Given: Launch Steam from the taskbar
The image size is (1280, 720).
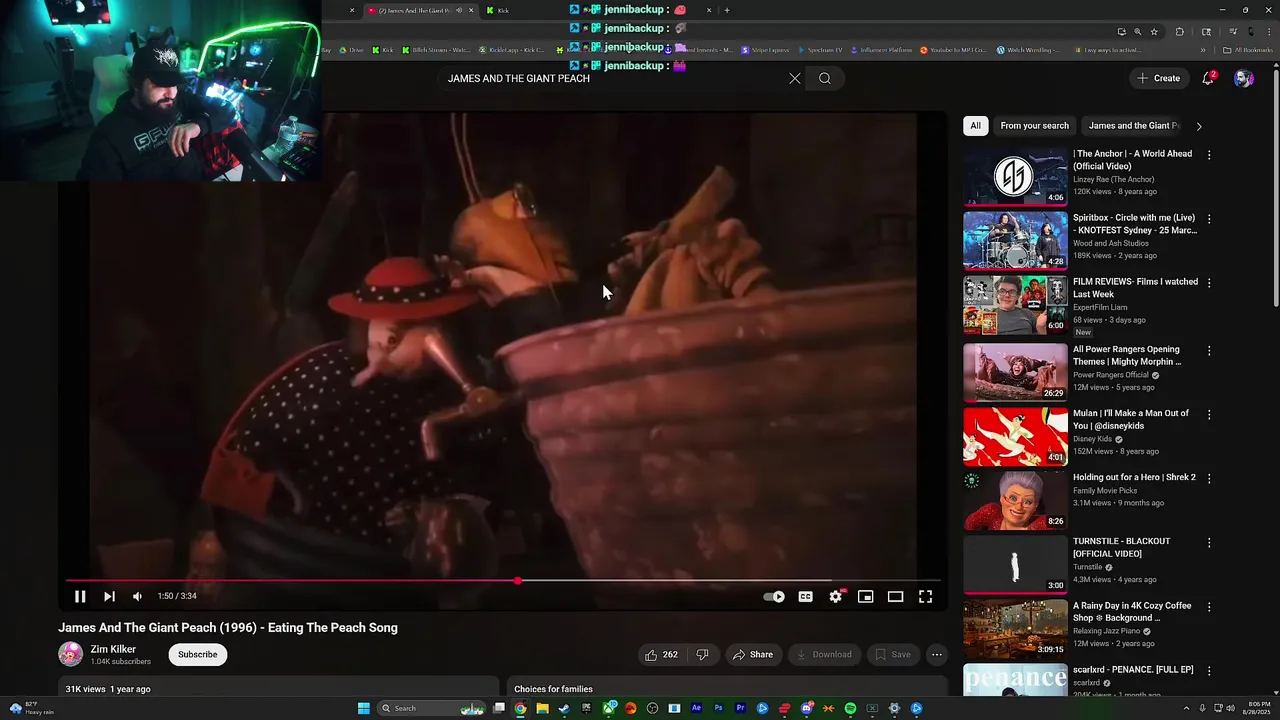Looking at the screenshot, I should click(x=564, y=708).
